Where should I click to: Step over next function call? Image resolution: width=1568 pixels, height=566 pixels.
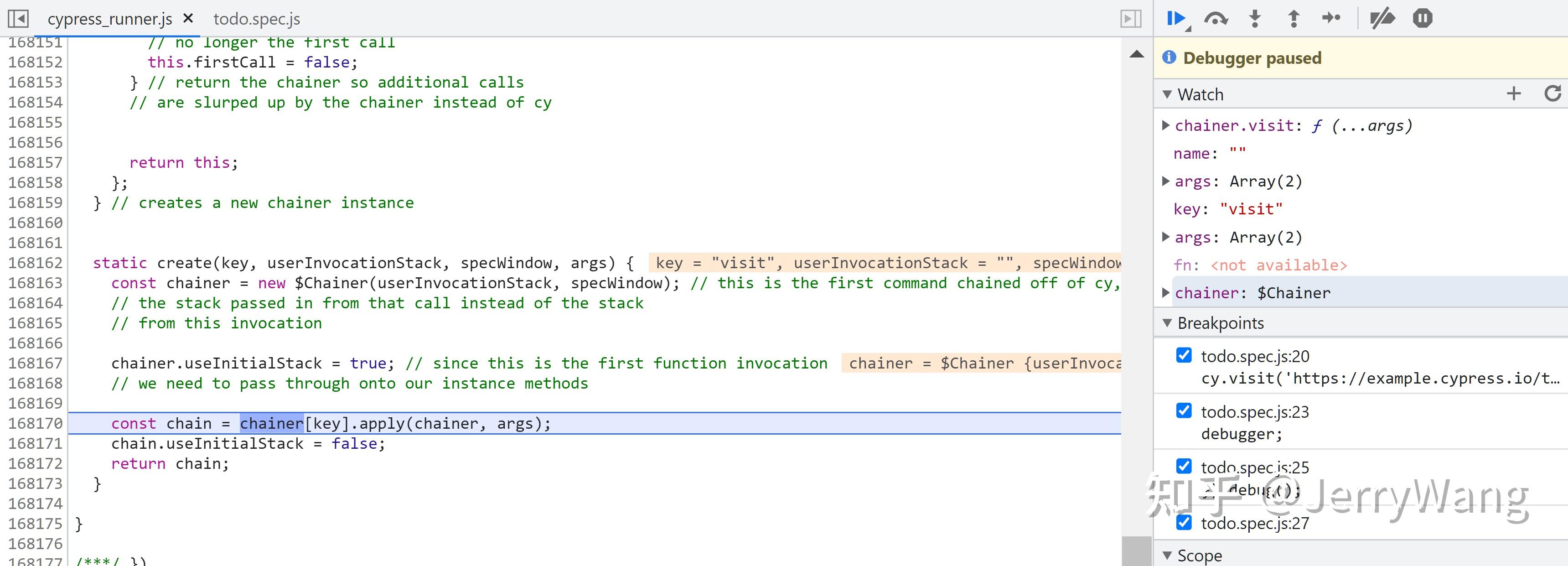click(x=1216, y=18)
